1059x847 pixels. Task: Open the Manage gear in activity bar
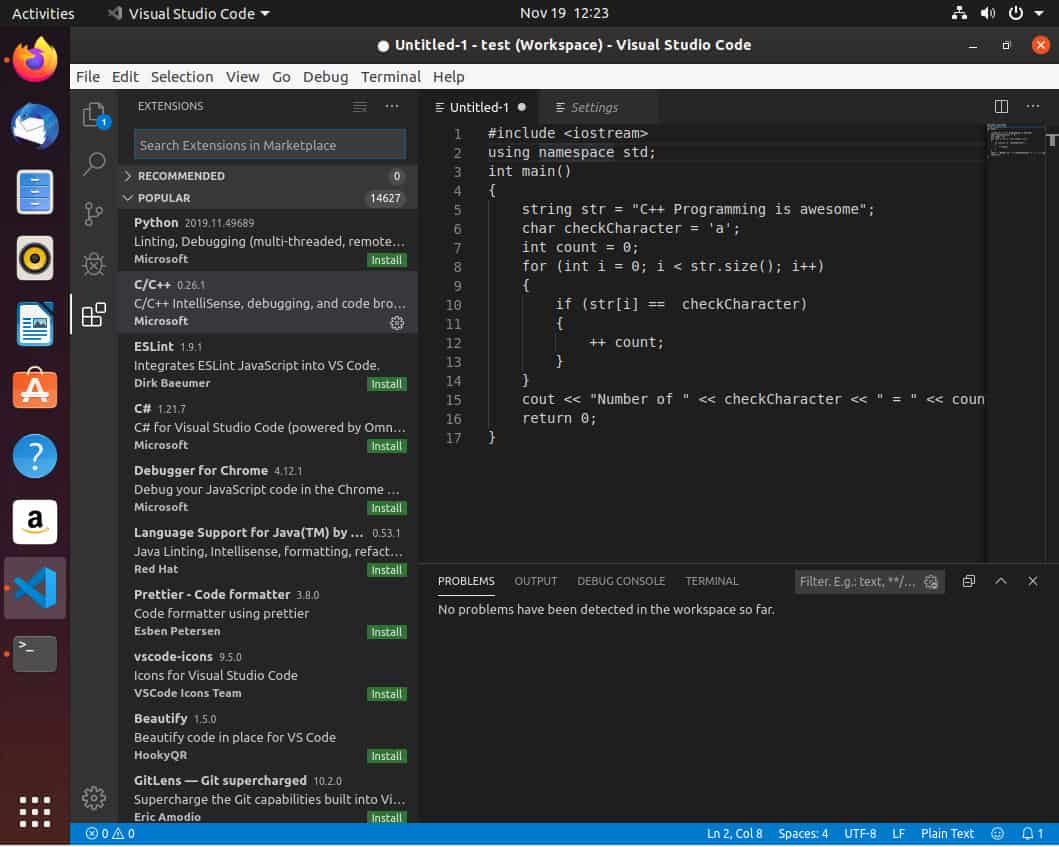click(x=94, y=798)
